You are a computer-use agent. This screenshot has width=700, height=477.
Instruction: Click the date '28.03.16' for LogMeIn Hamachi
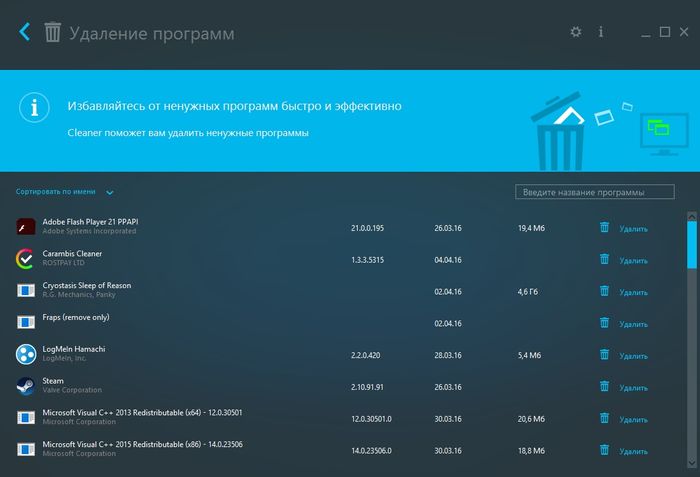click(448, 355)
